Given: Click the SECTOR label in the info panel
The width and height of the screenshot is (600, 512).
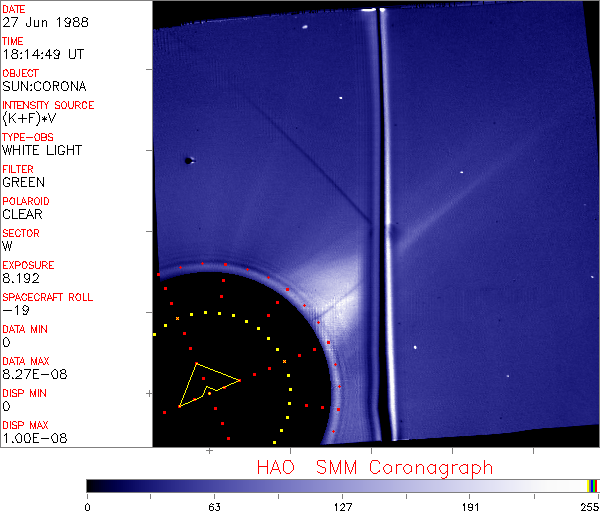Looking at the screenshot, I should (21, 233).
